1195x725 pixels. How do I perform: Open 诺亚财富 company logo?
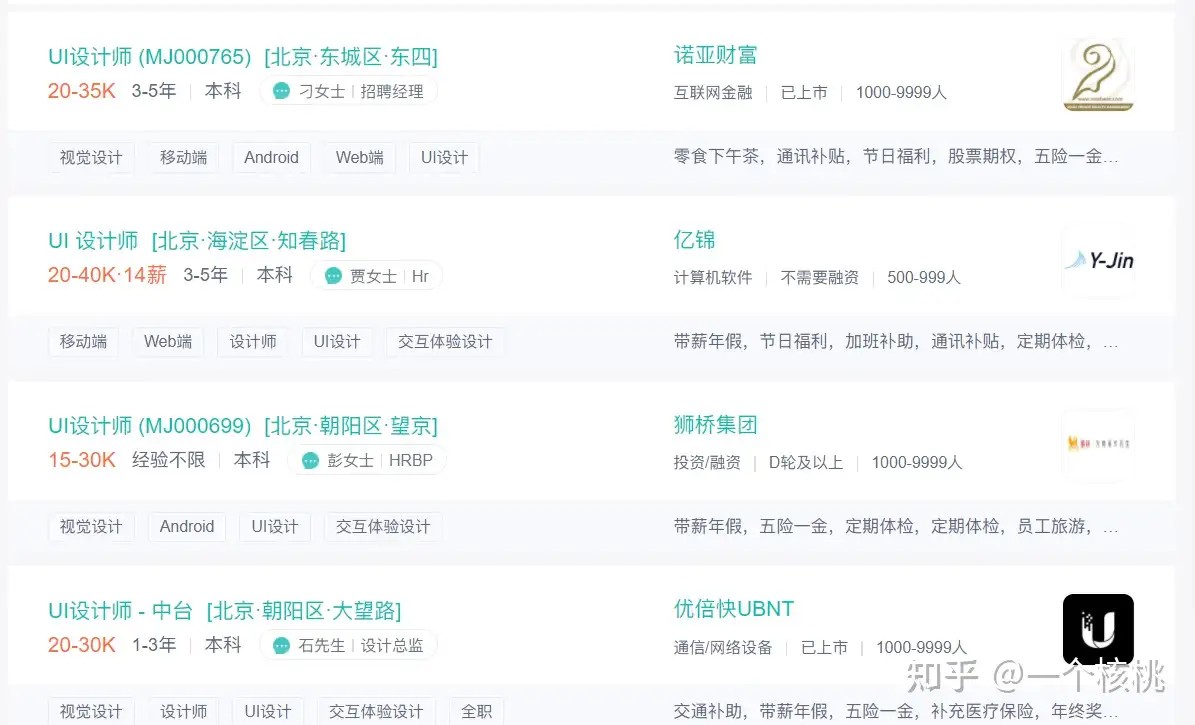(1097, 76)
